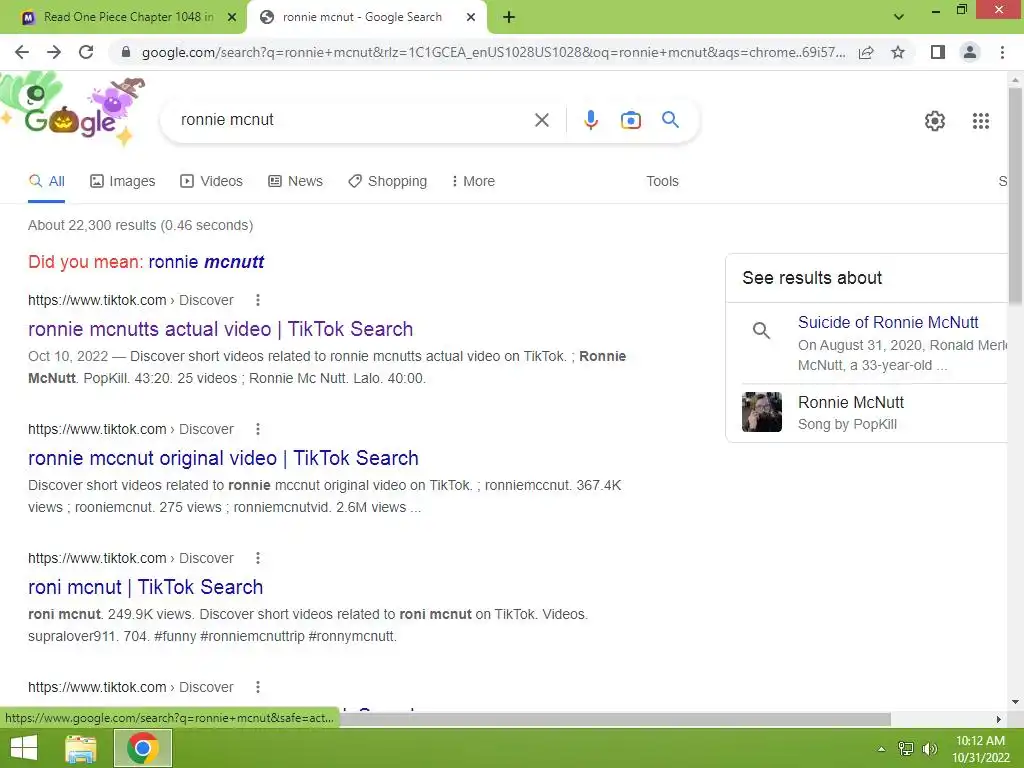The height and width of the screenshot is (768, 1024).
Task: Click the address bar URL
Action: click(493, 52)
